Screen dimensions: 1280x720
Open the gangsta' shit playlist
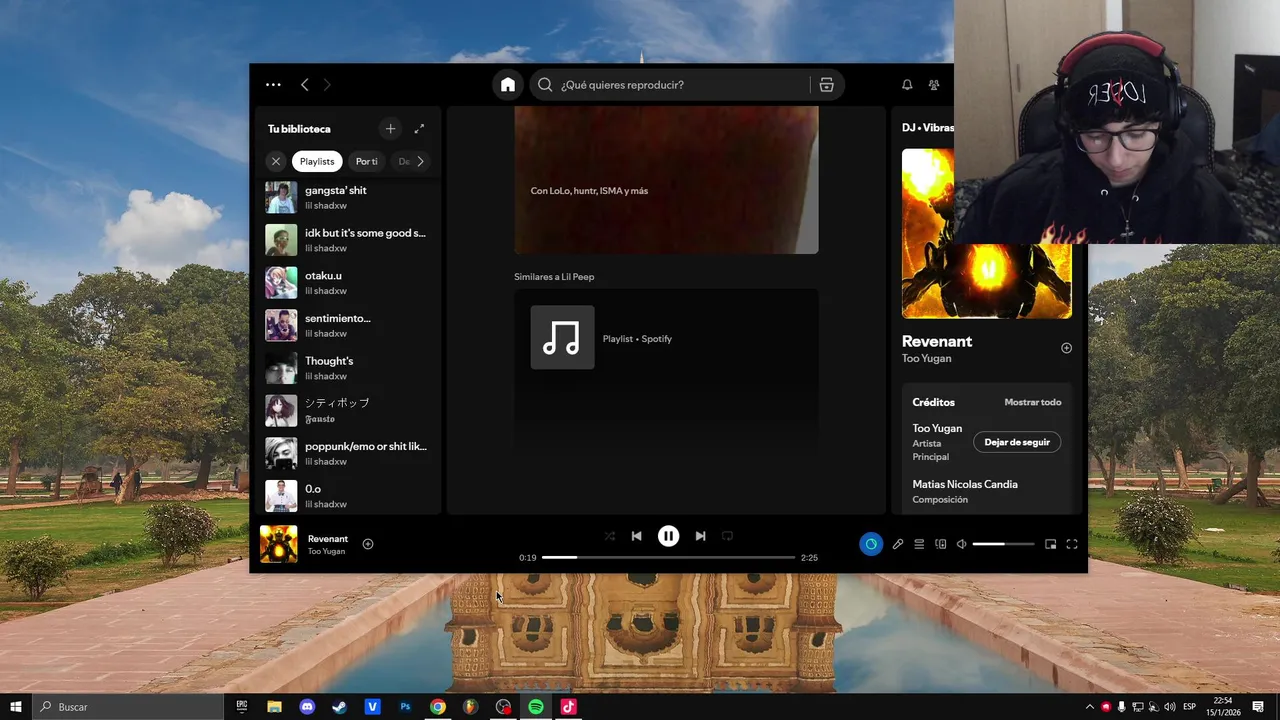click(348, 197)
